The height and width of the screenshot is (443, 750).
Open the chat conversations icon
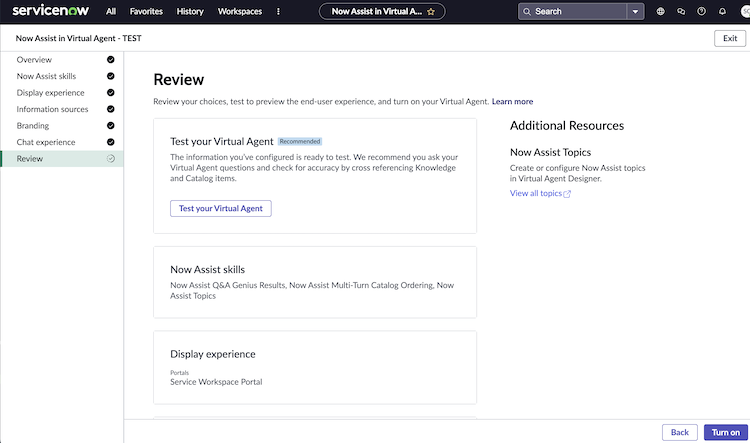coord(681,11)
